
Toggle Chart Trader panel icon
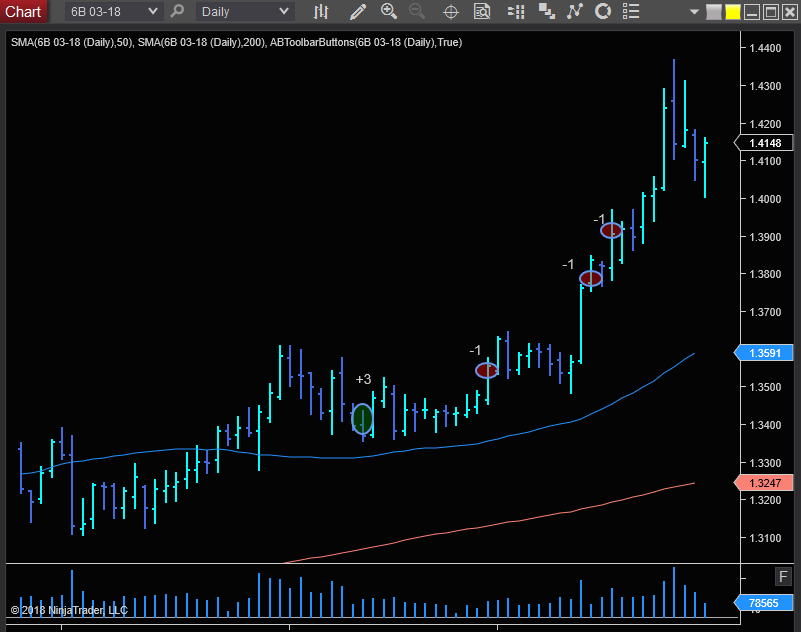pyautogui.click(x=516, y=11)
